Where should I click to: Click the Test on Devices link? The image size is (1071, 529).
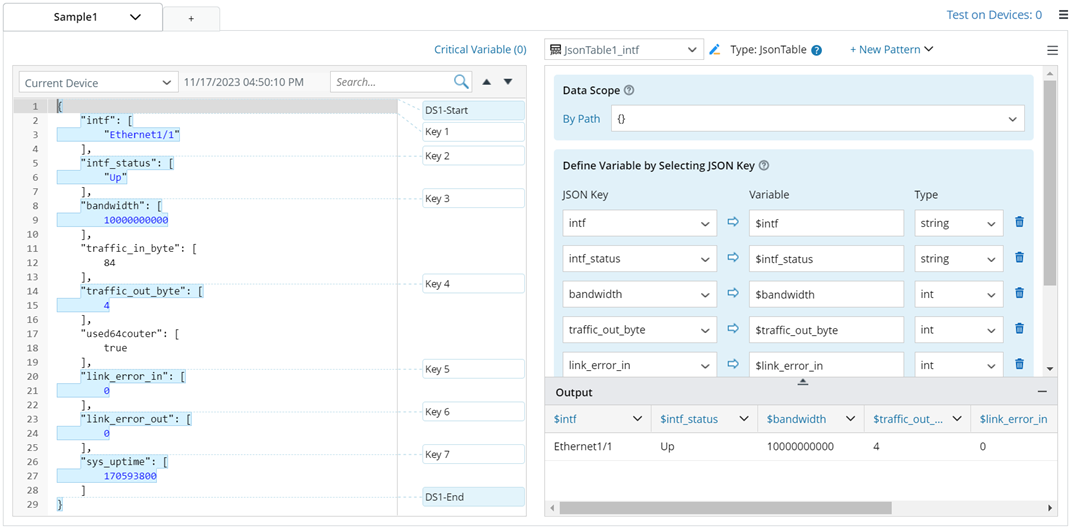point(994,15)
